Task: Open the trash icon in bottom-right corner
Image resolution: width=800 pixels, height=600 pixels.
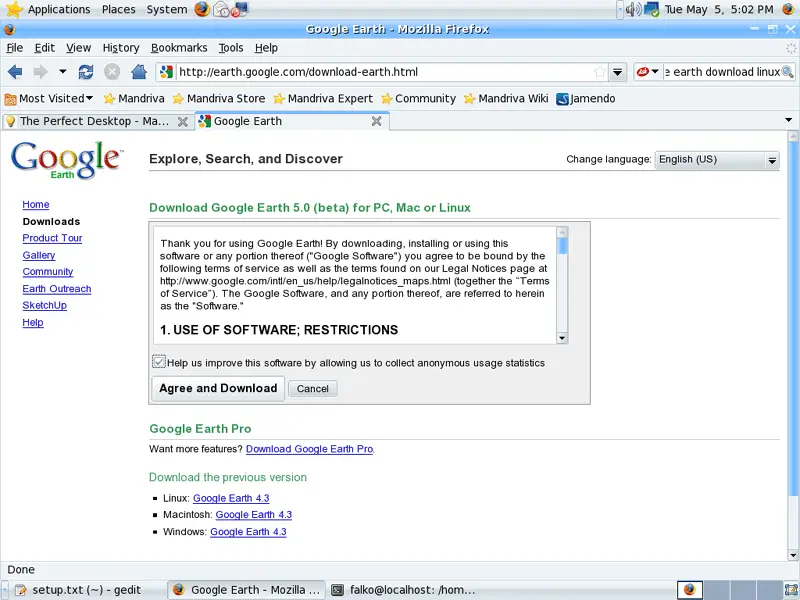Action: point(791,590)
